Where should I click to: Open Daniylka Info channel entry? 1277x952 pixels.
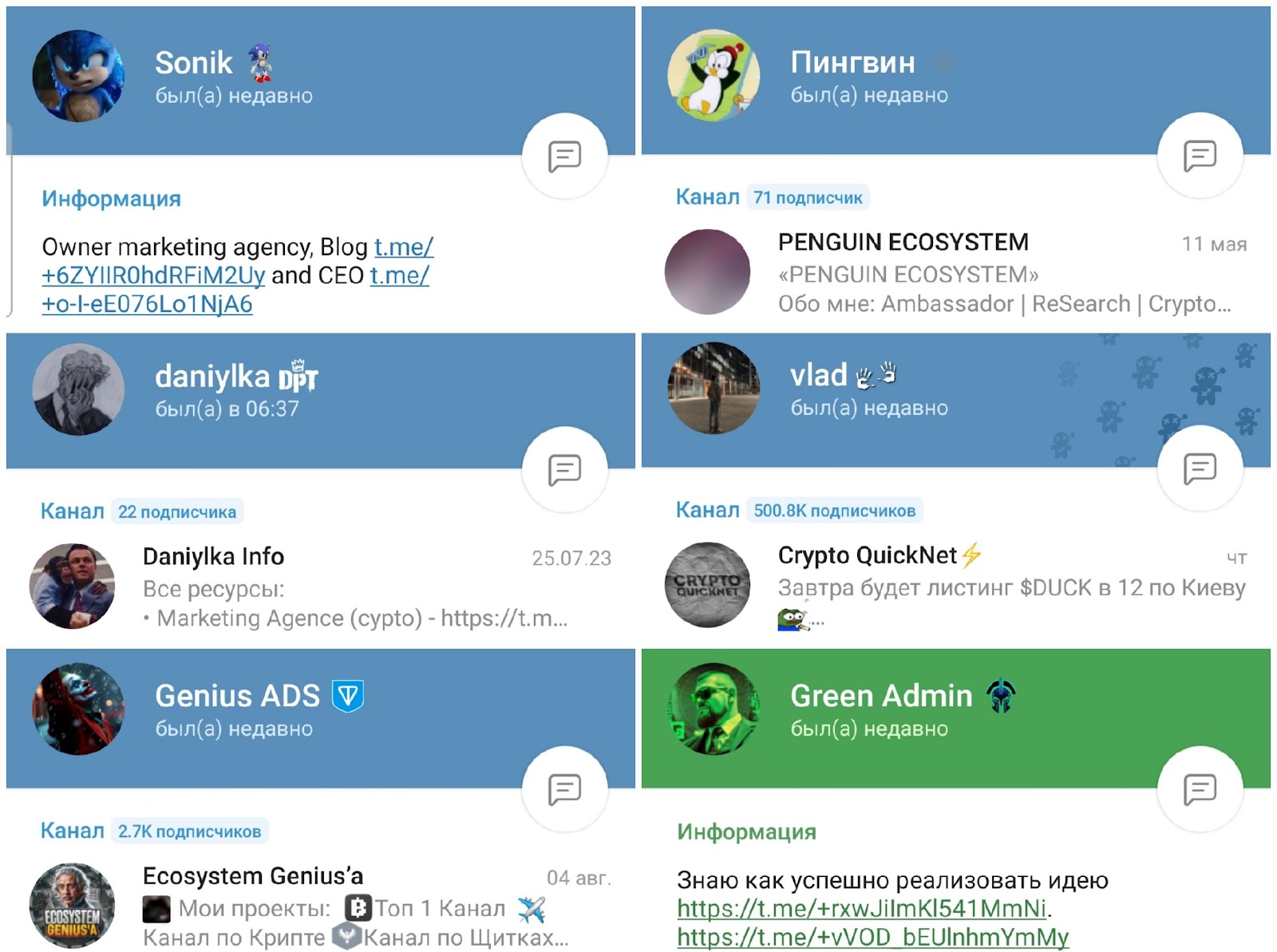point(321,587)
